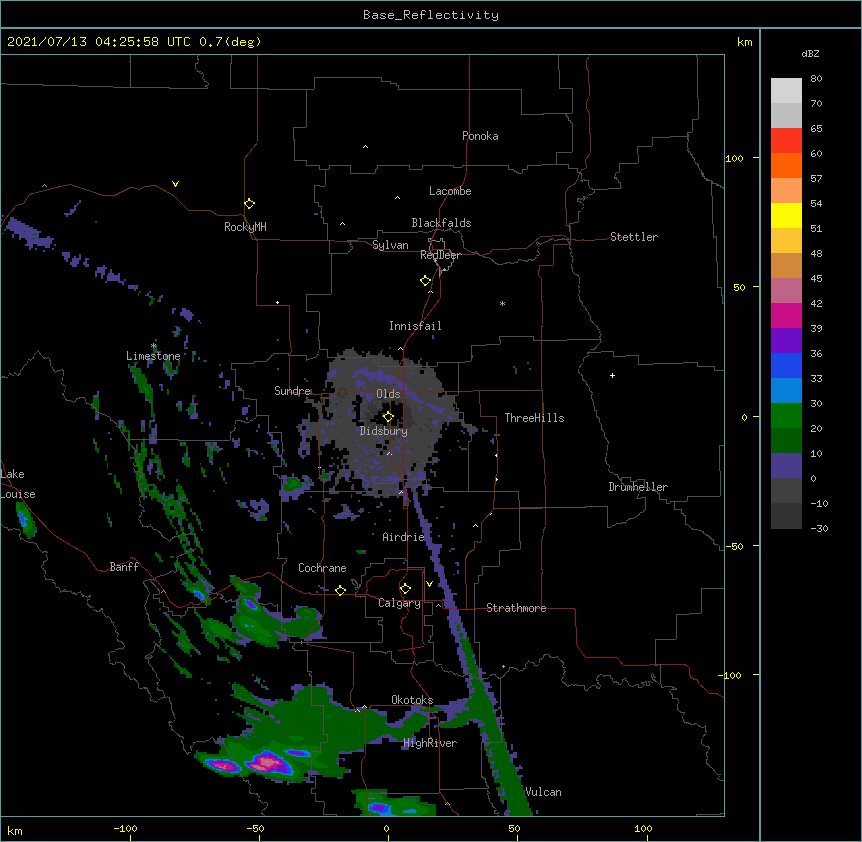Click the yellow diamond marker near RockyMH
862x842 pixels.
click(x=249, y=204)
